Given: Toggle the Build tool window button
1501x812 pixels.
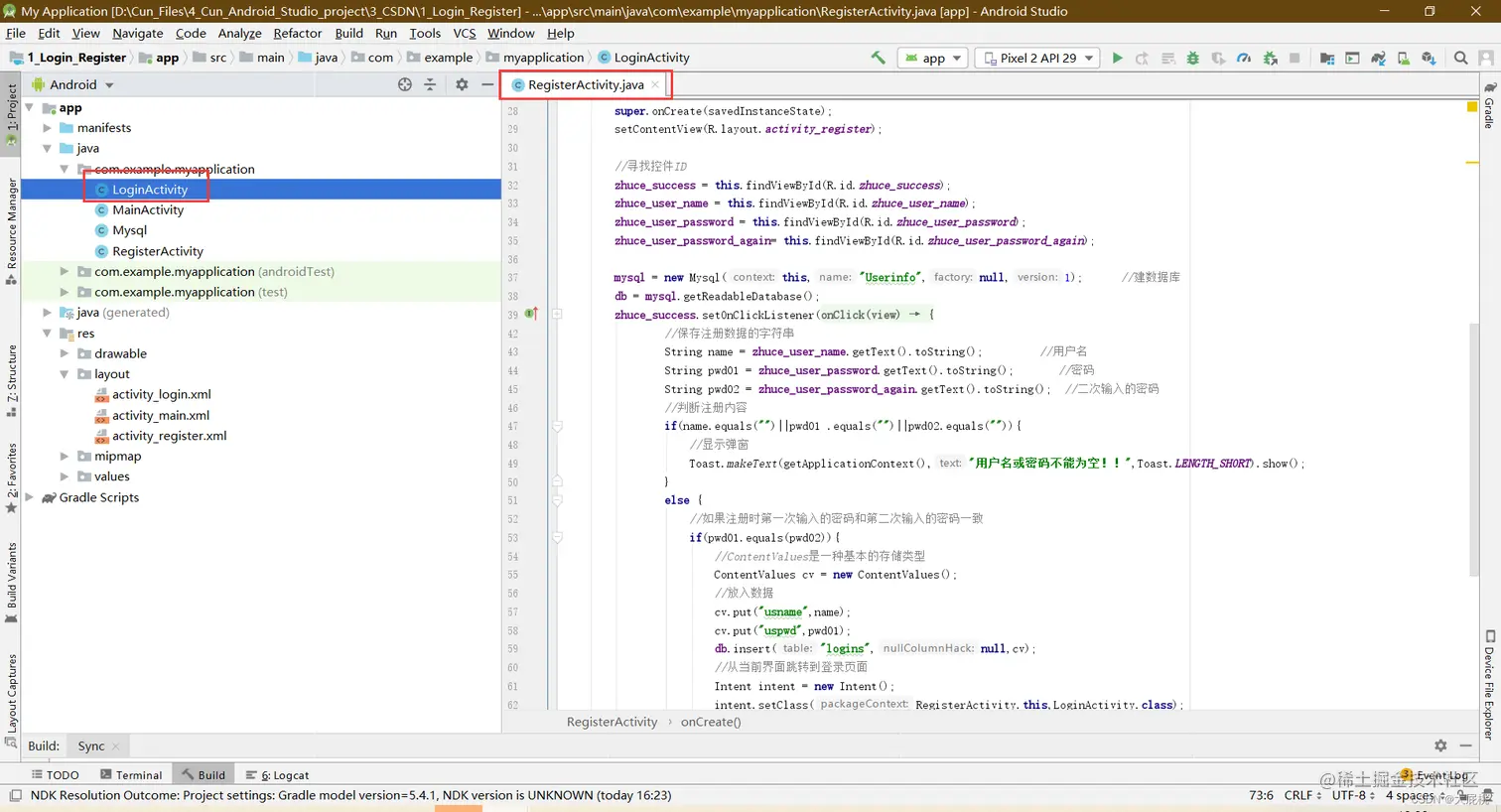Looking at the screenshot, I should coord(204,774).
